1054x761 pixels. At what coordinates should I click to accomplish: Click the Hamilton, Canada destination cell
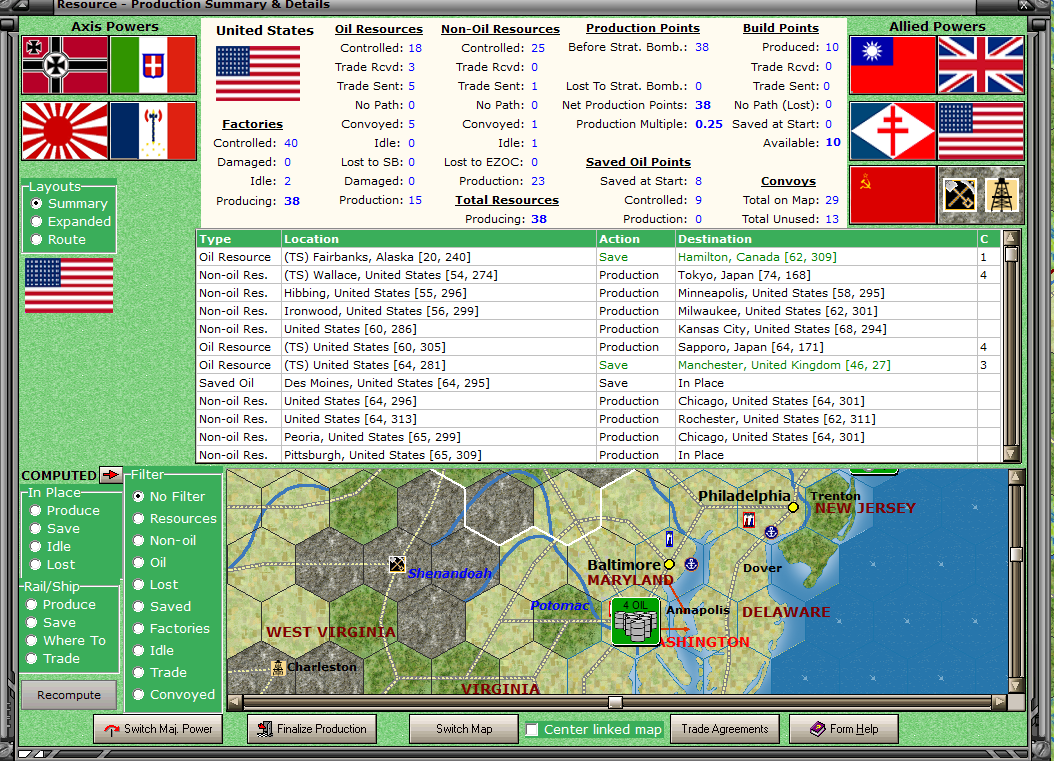point(826,257)
